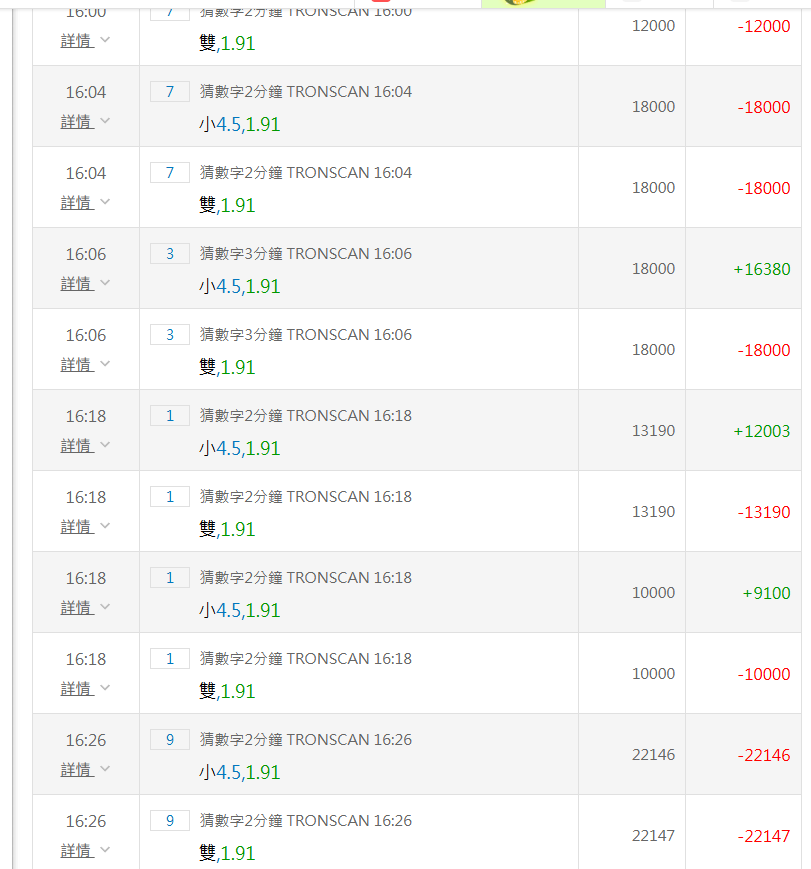Open 詳情 for the -22147 losing row
811x869 pixels.
tap(76, 850)
